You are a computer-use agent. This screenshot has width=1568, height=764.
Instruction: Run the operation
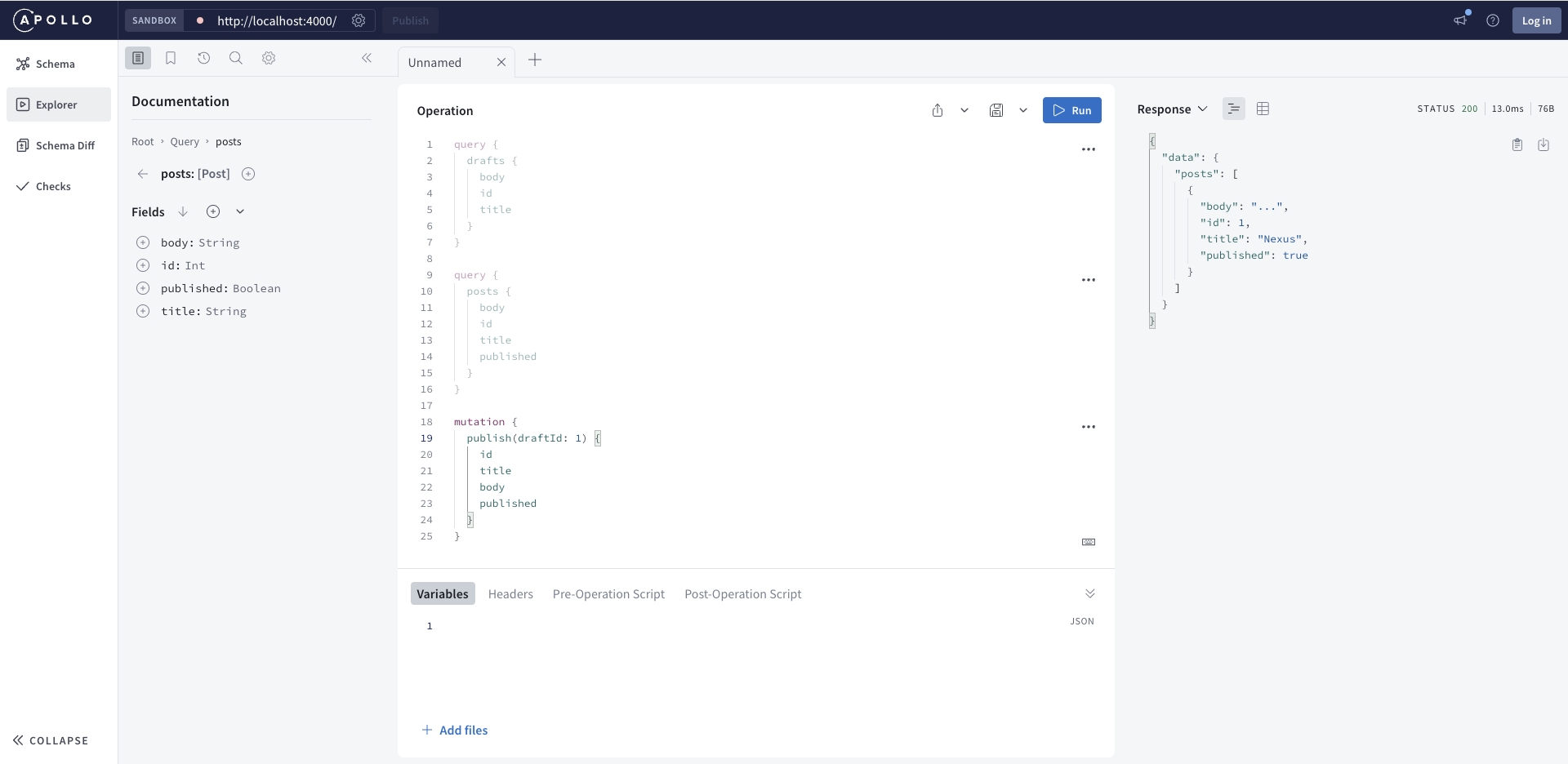point(1072,110)
